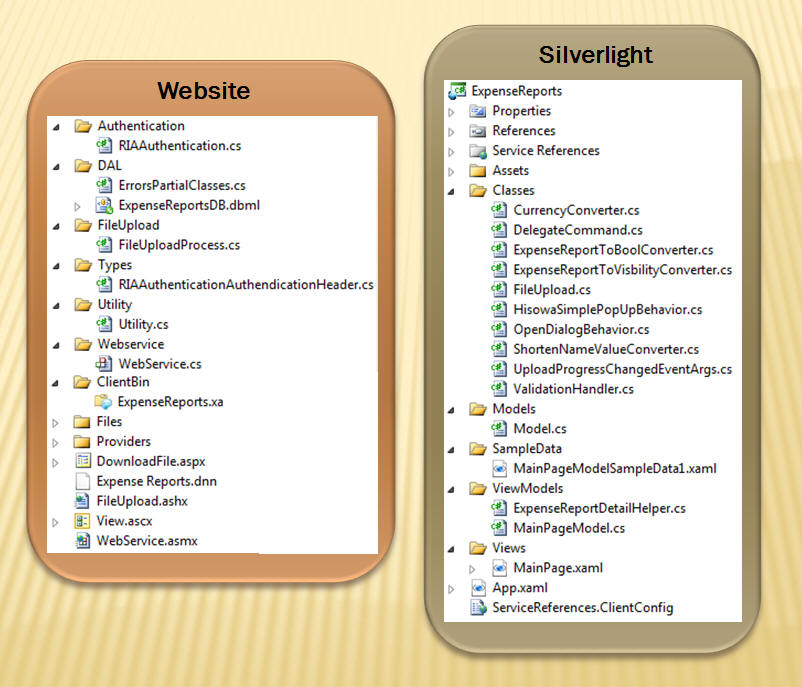Screen dimensions: 802x687
Task: Click the DownloadFile.aspx page icon
Action: (82, 461)
